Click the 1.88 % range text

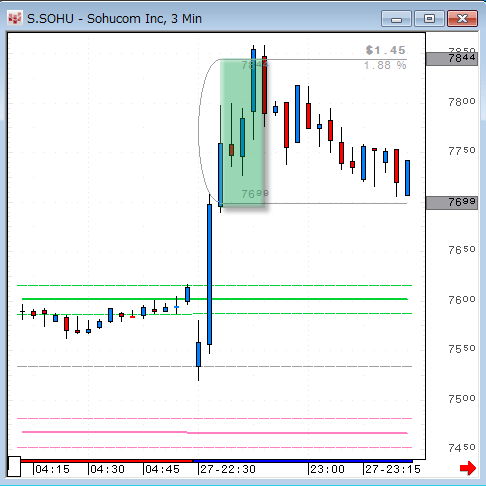[385, 65]
